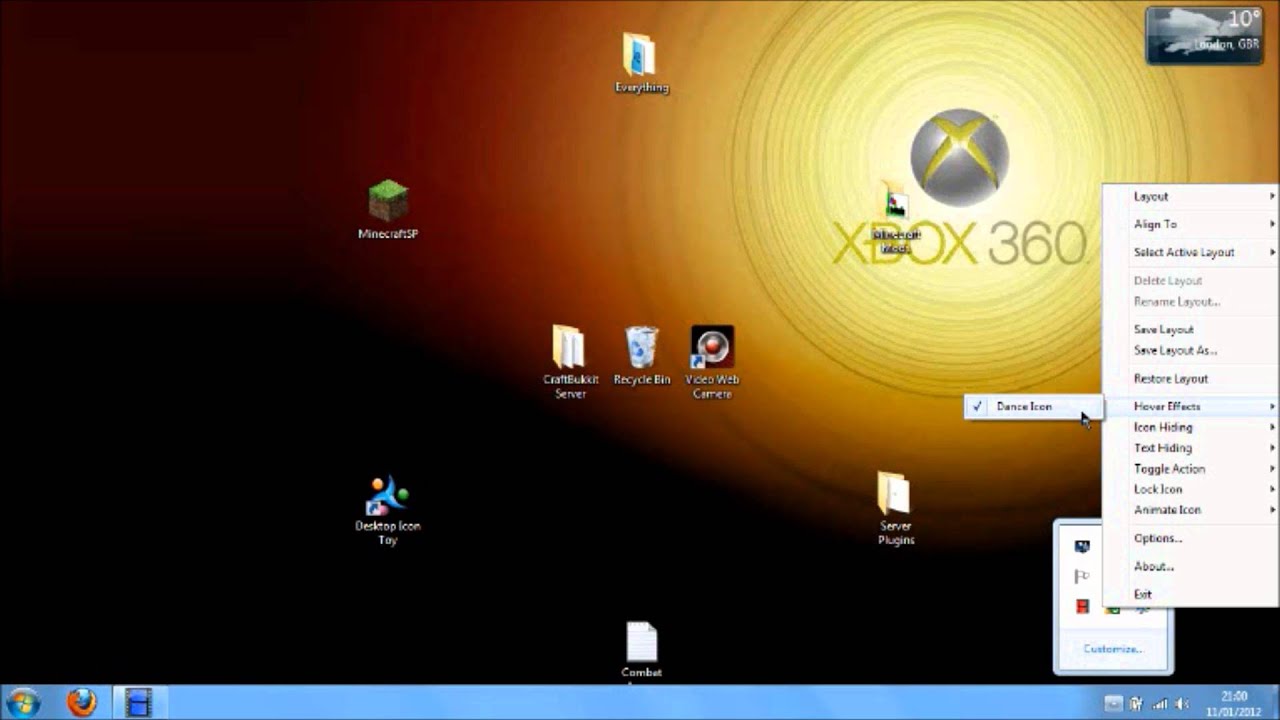Click the red icon in tray popup
The image size is (1280, 720).
[x=1081, y=606]
